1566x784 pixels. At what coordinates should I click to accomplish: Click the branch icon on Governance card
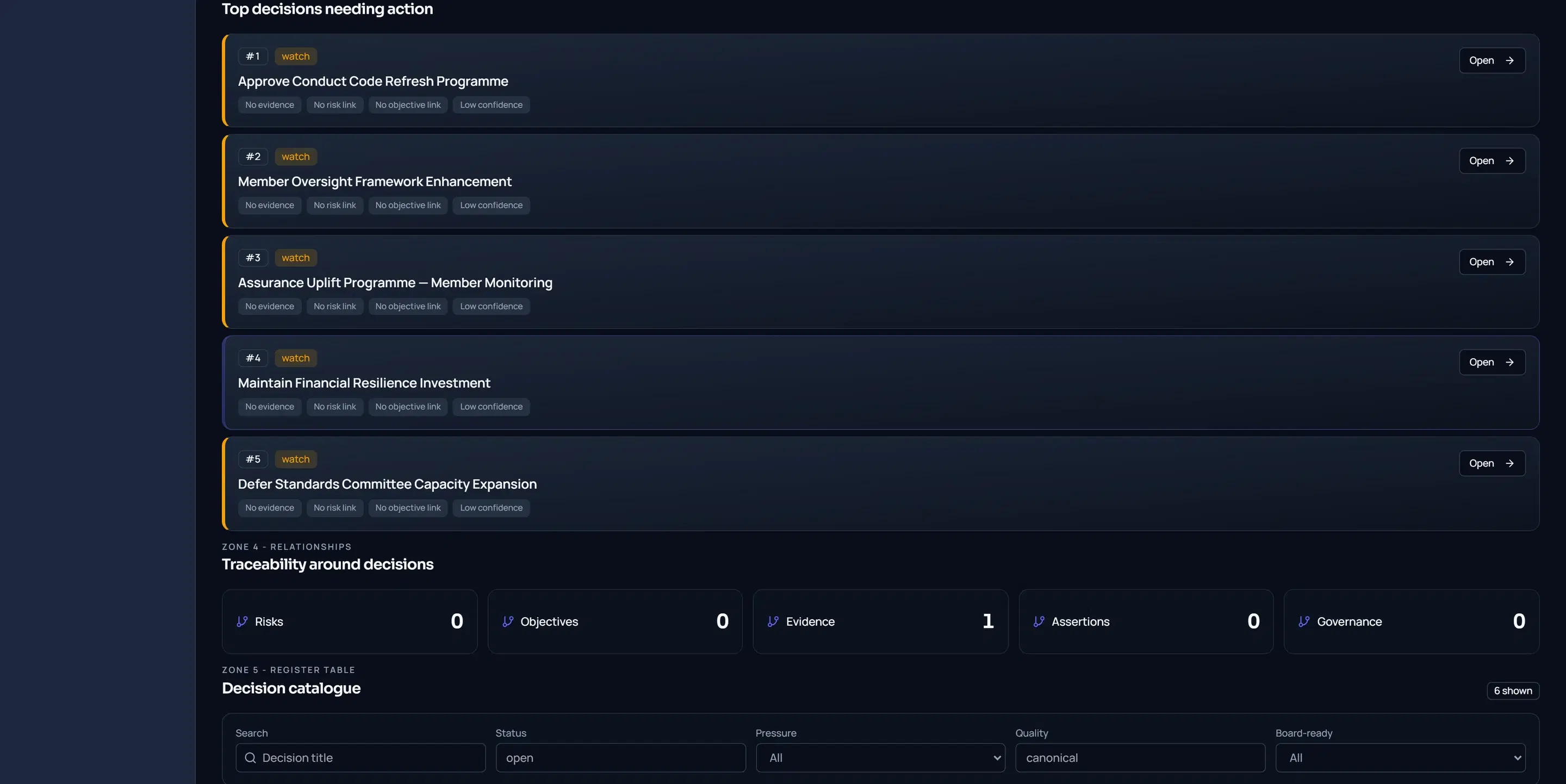click(1303, 621)
